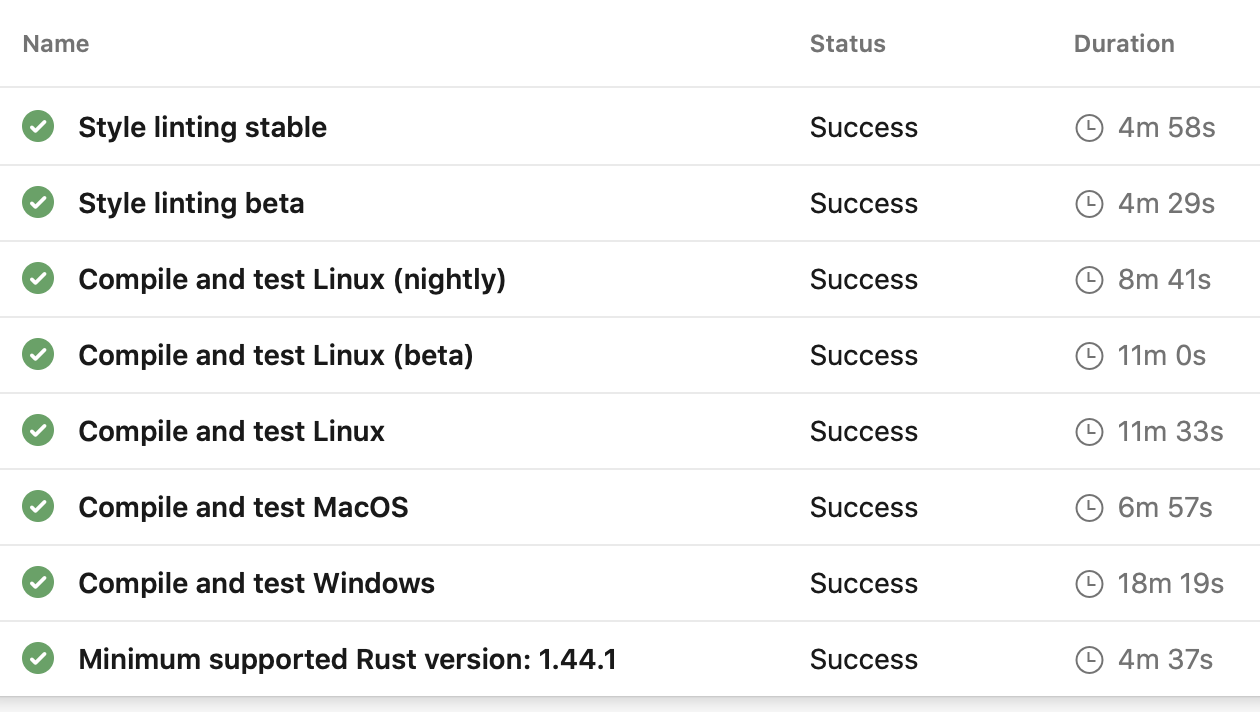Click the 6m 57s duration value
Screen dimensions: 1260x712
click(x=1166, y=508)
